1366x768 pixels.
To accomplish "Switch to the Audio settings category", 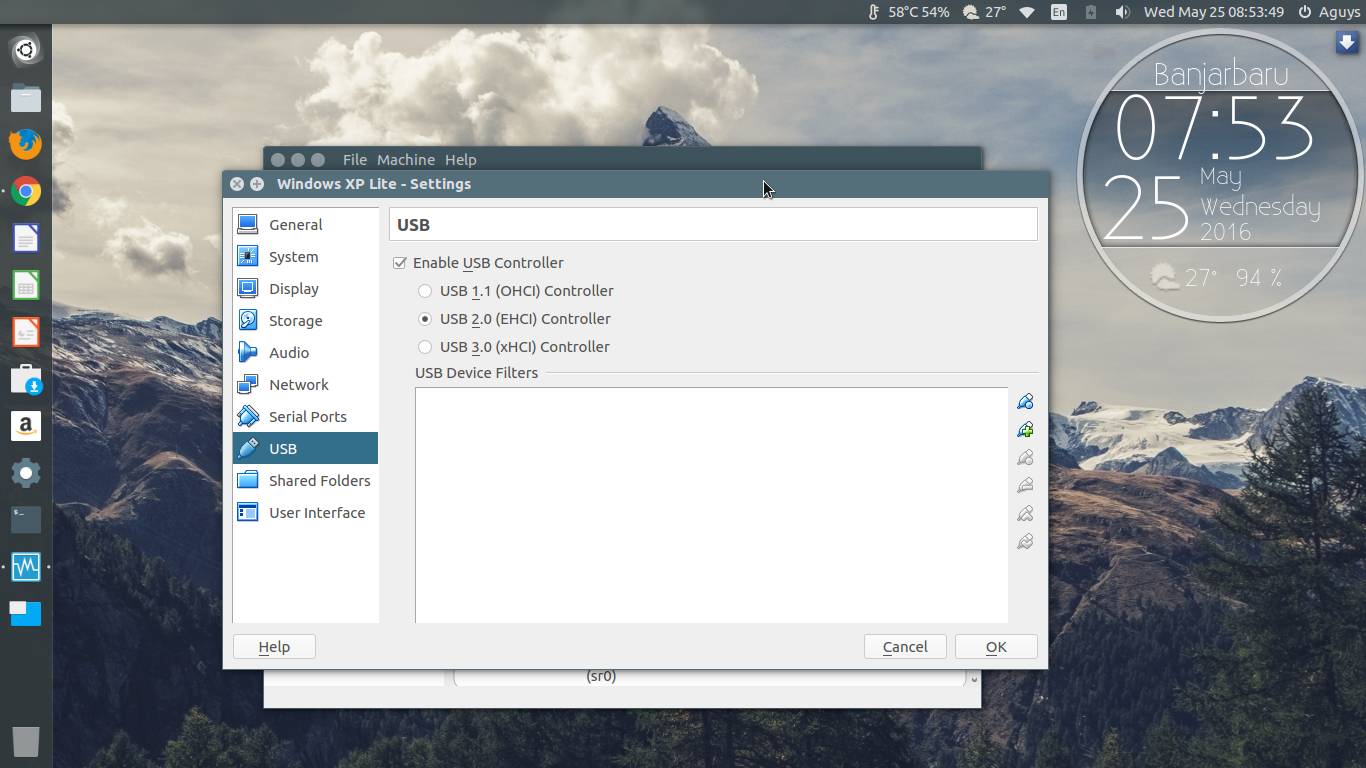I will click(305, 353).
